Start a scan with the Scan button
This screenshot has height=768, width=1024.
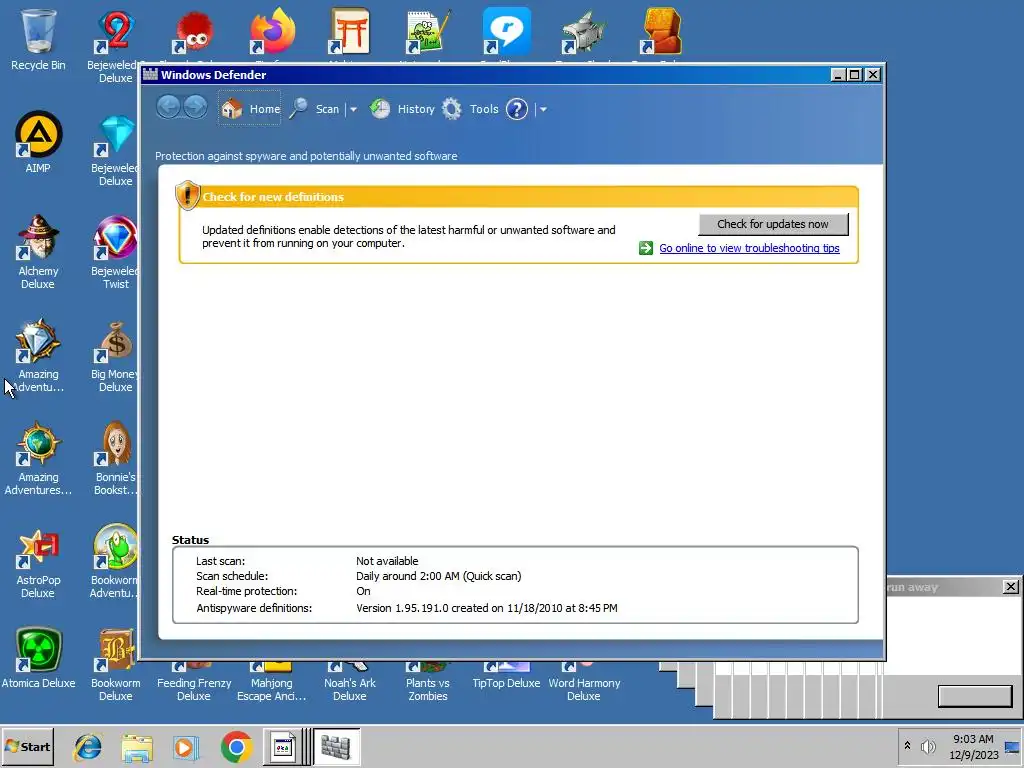pyautogui.click(x=315, y=109)
